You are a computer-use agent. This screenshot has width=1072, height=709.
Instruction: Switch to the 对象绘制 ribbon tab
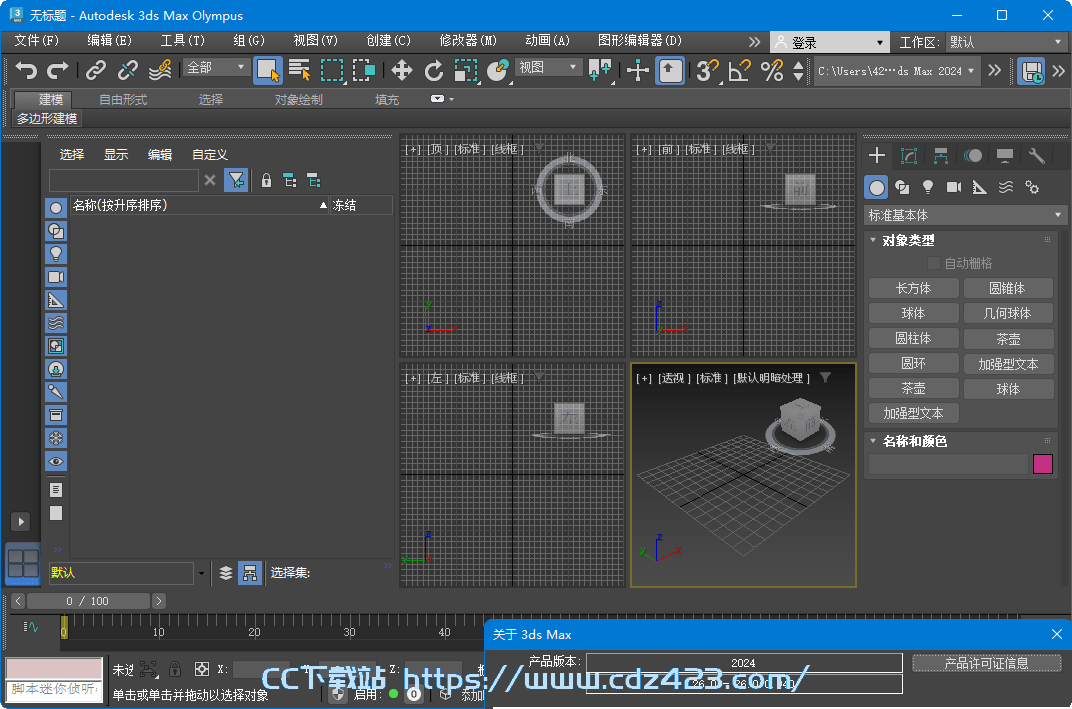pos(299,100)
